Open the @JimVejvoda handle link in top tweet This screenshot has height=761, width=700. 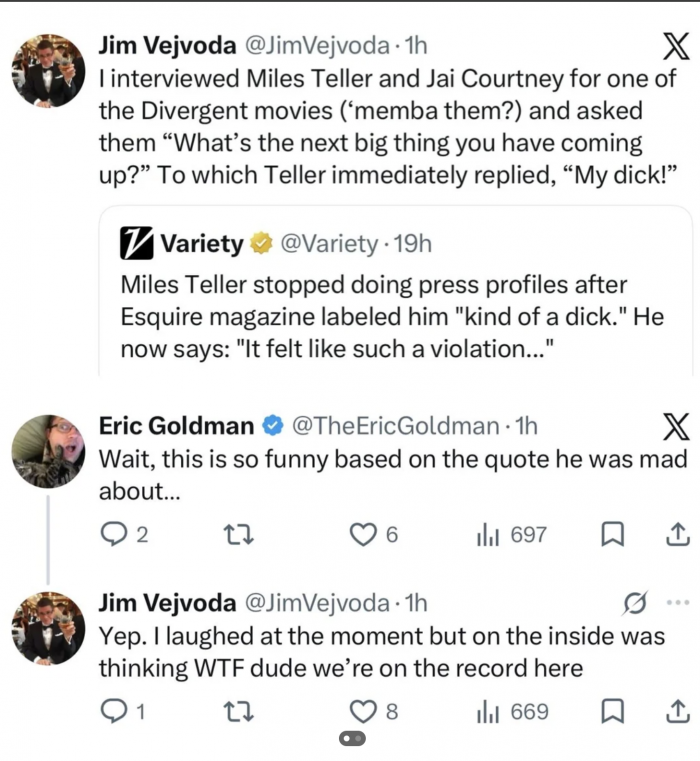[x=317, y=46]
